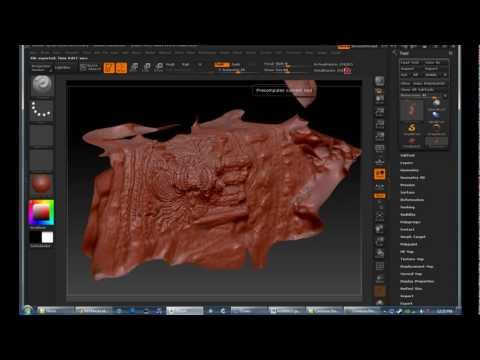Click the LightBox button
Screen dimensions: 480x360
pyautogui.click(x=62, y=68)
